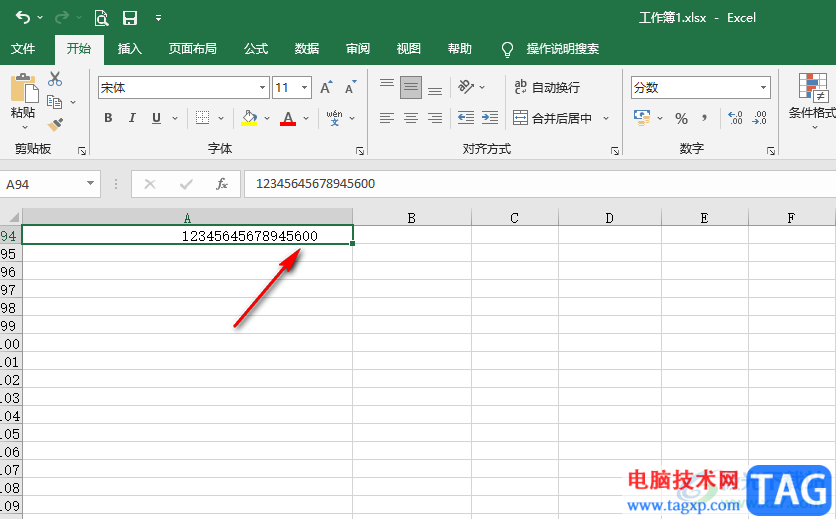Align text left

pos(387,118)
